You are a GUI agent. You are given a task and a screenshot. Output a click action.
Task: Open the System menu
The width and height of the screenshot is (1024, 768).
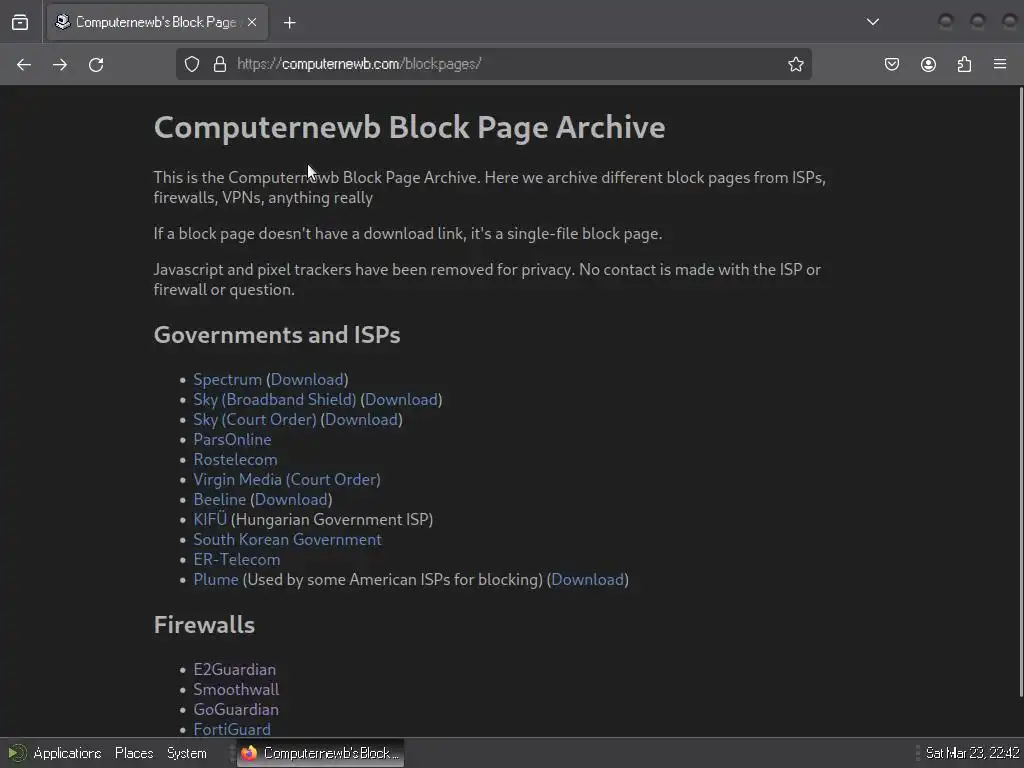pos(187,753)
